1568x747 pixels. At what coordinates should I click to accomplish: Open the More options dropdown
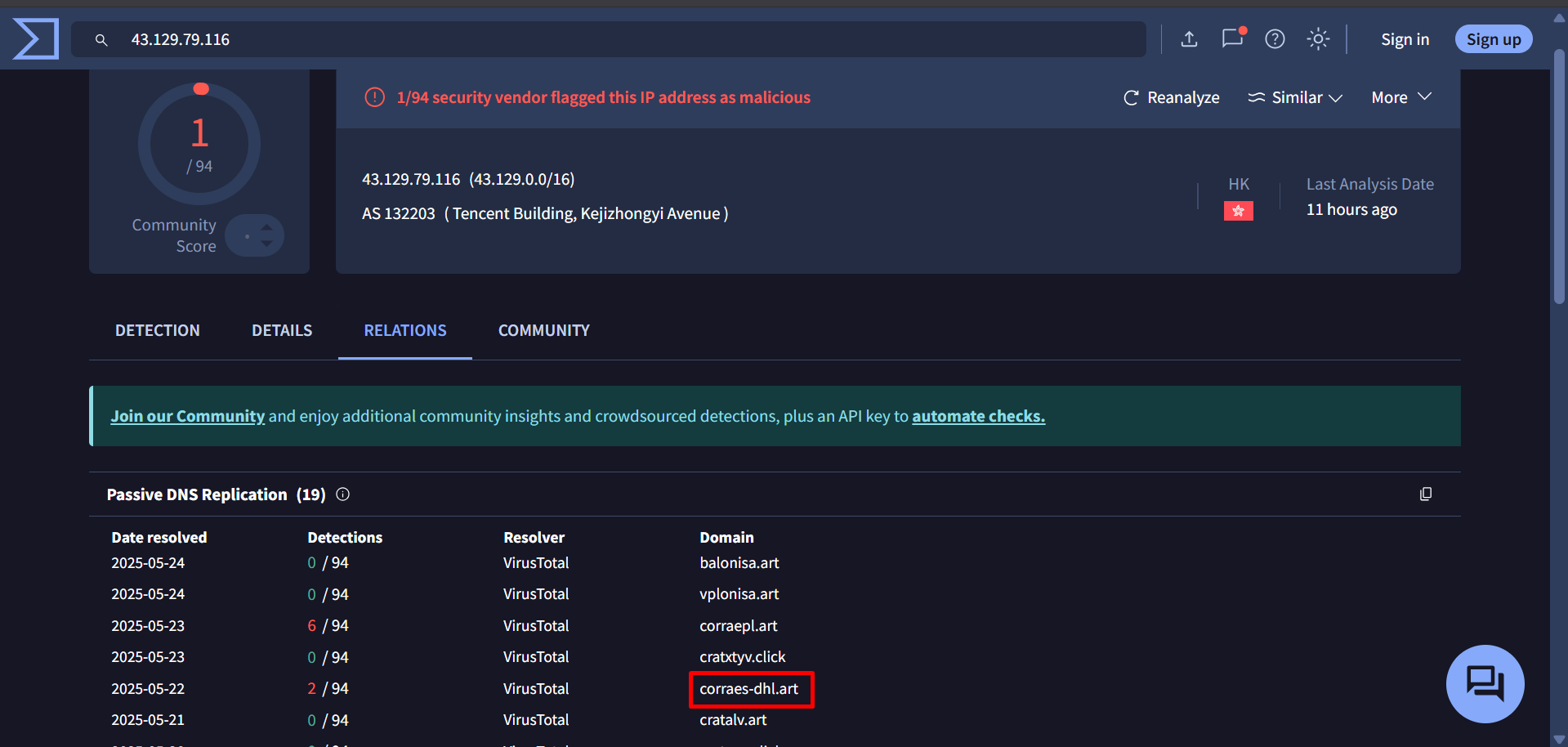1400,97
